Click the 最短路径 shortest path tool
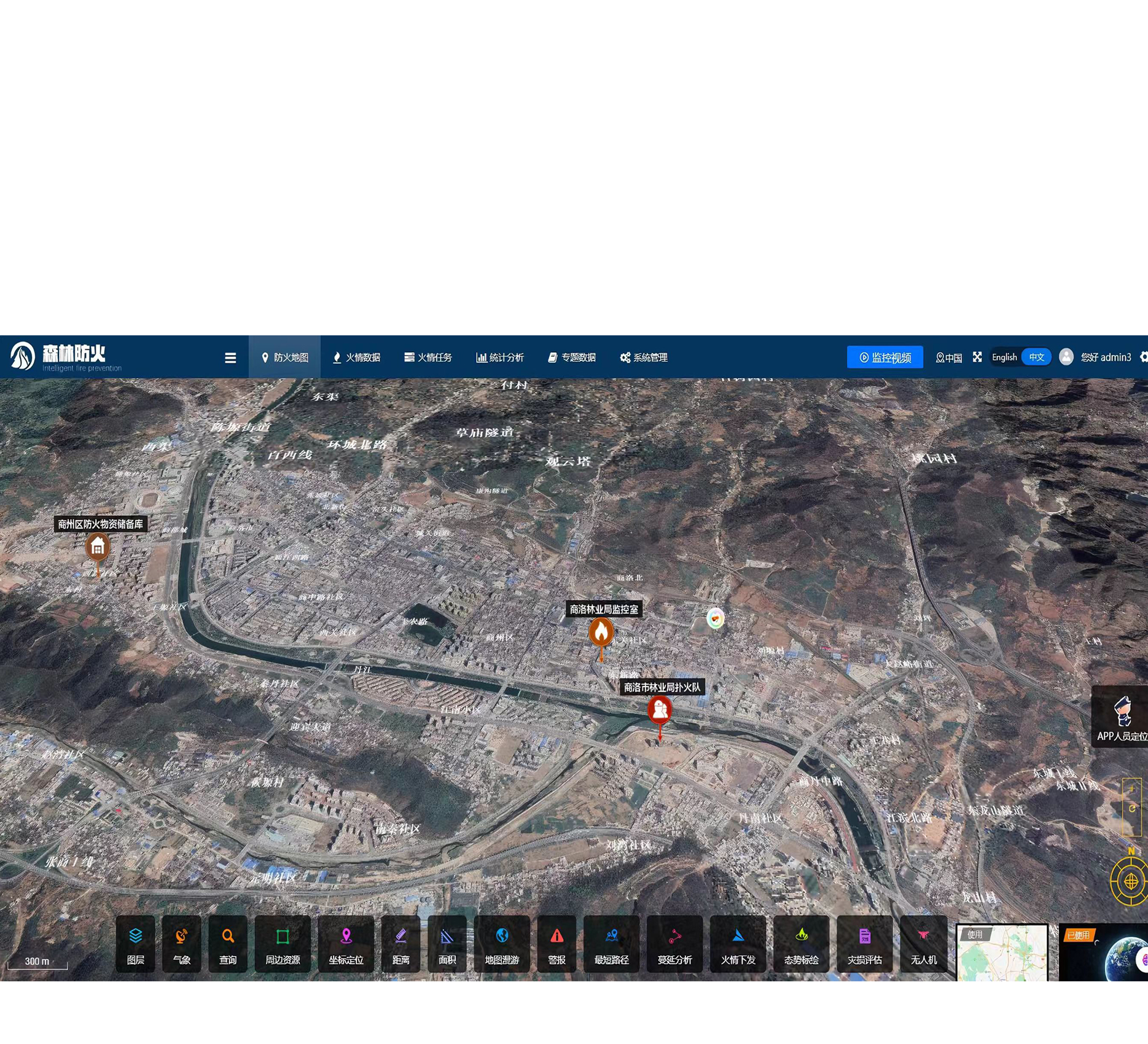Screen dimensions: 1148x1044 (611, 944)
